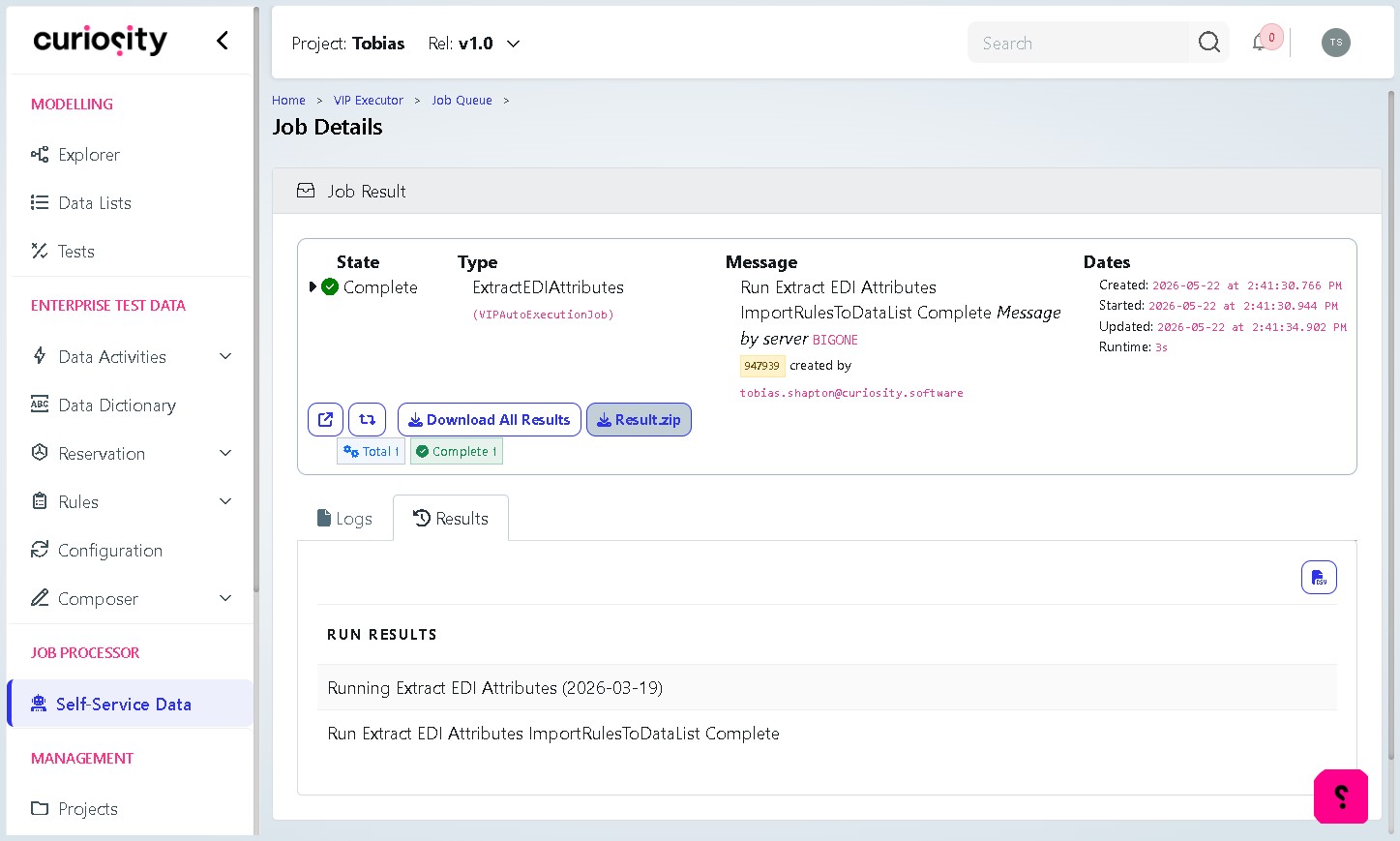The height and width of the screenshot is (841, 1400).
Task: Click the Projects folder icon
Action: click(x=40, y=808)
